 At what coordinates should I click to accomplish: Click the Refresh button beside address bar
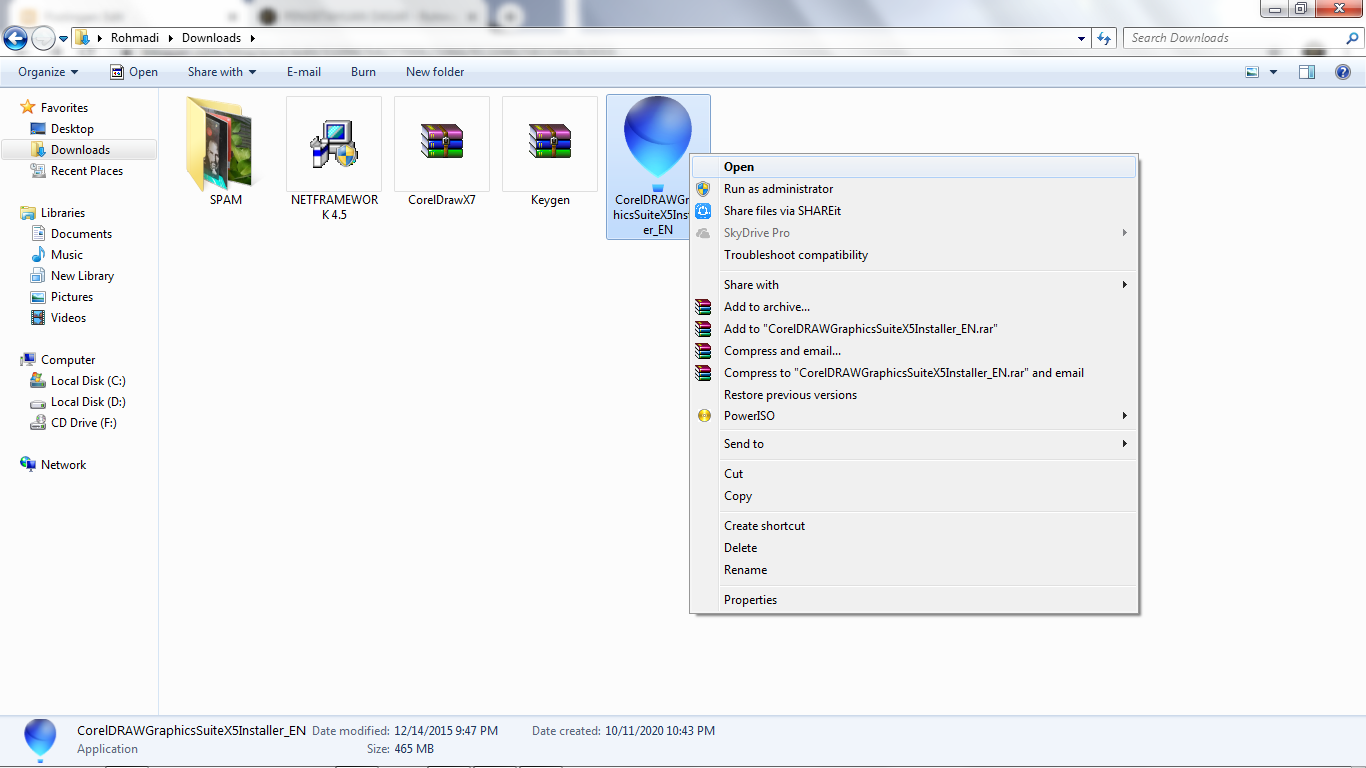[x=1104, y=38]
